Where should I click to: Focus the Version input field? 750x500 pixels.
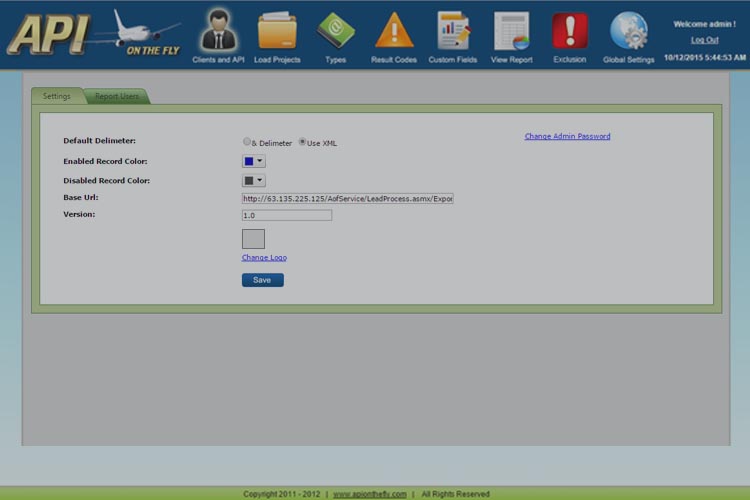tap(287, 215)
